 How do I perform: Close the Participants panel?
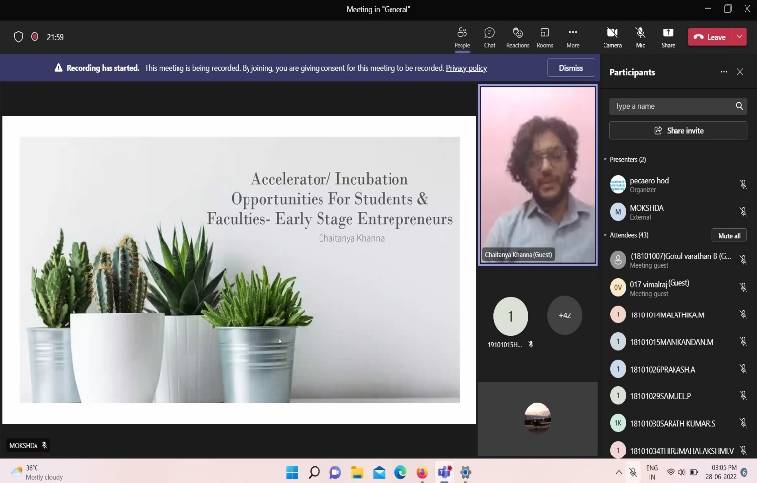coord(740,72)
